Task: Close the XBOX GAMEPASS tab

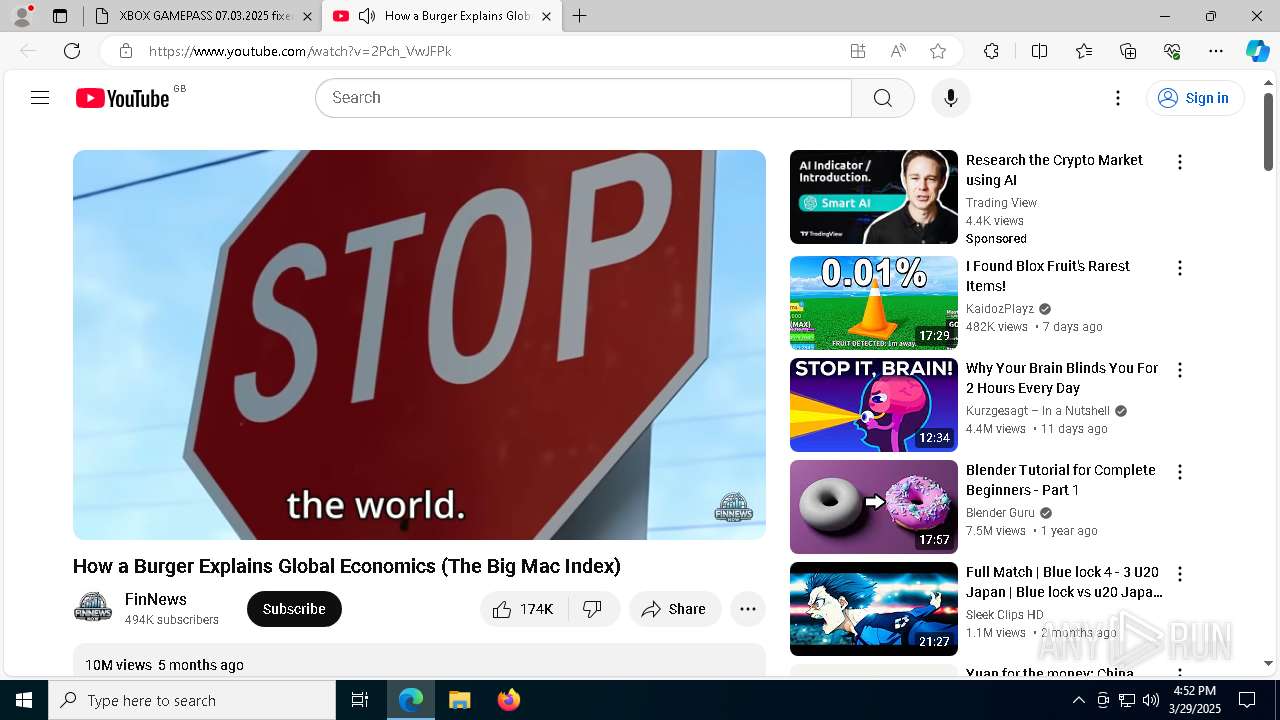Action: point(307,16)
